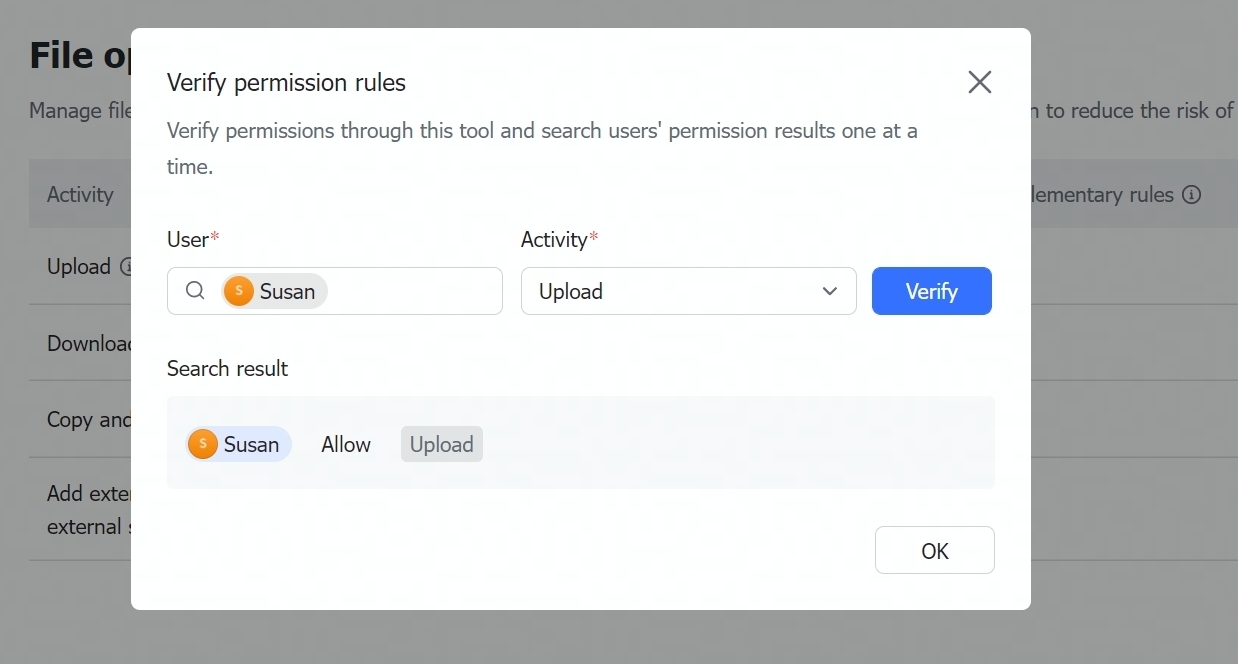
Task: Click the Upload row in the background table
Action: point(78,267)
